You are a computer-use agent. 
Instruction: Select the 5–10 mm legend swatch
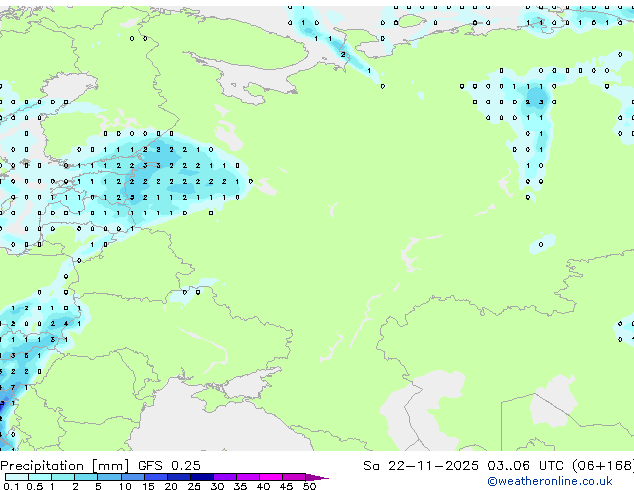tap(110, 477)
